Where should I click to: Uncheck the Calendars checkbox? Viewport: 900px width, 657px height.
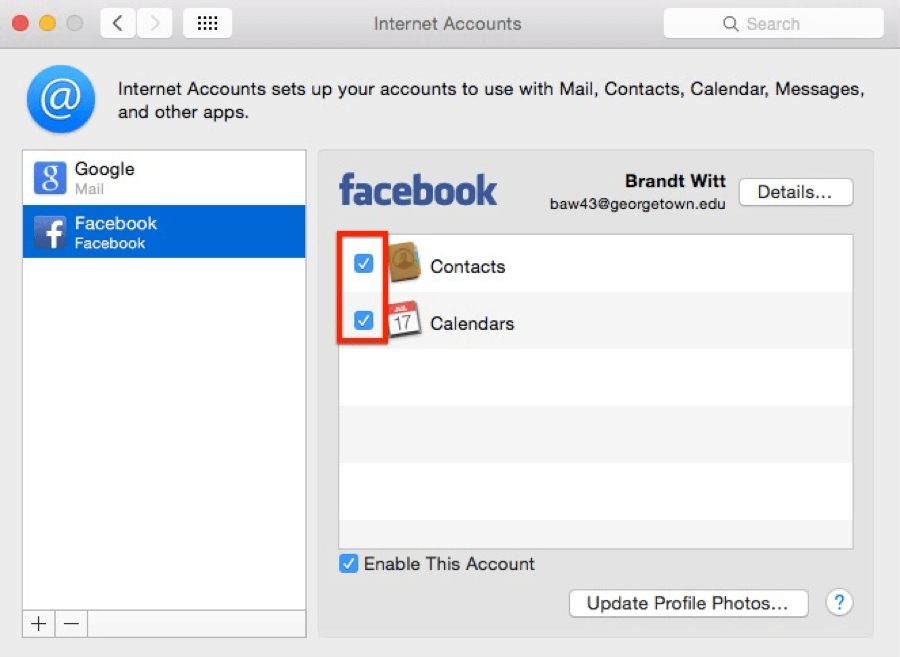click(364, 321)
